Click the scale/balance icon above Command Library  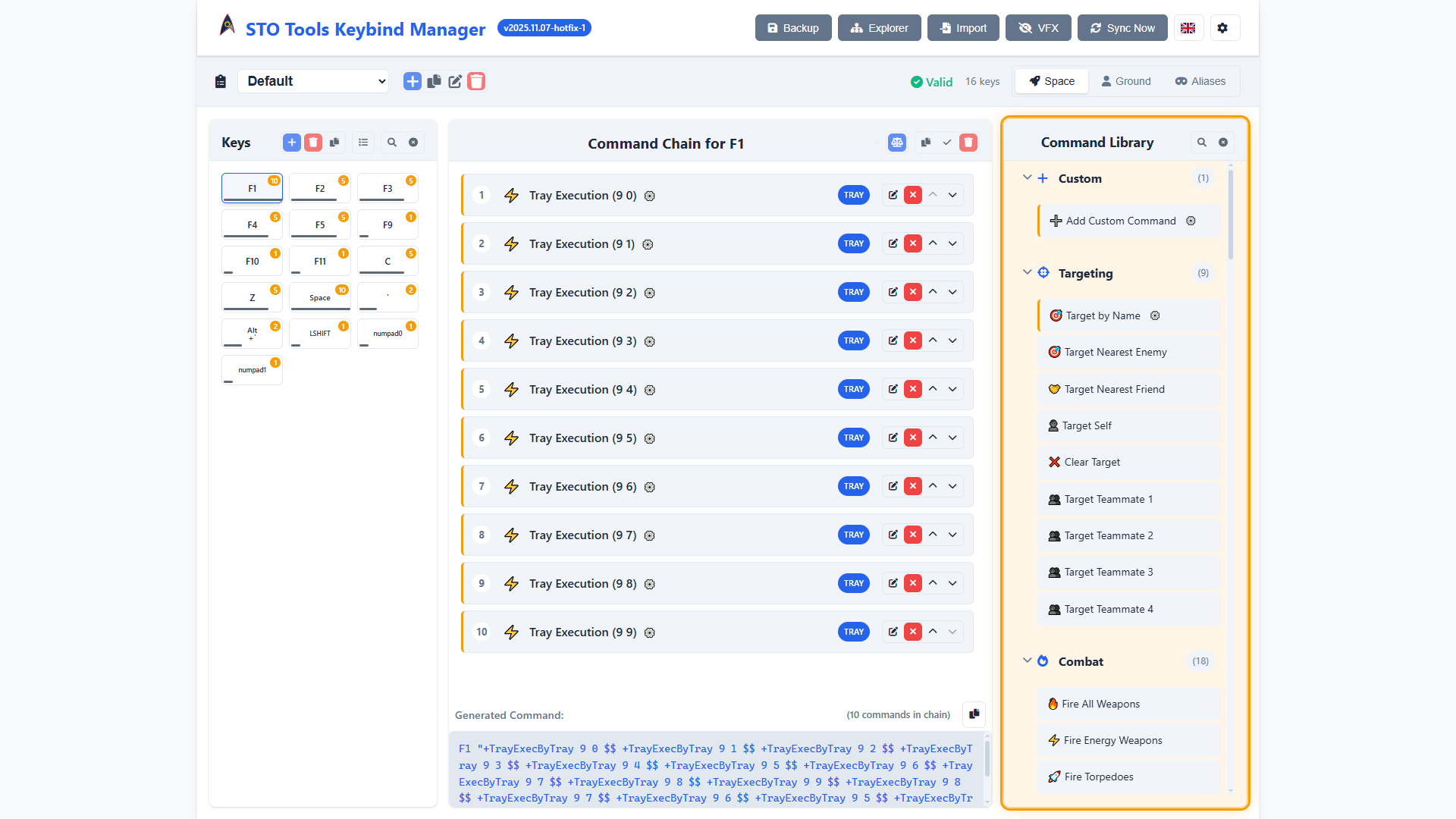point(897,142)
